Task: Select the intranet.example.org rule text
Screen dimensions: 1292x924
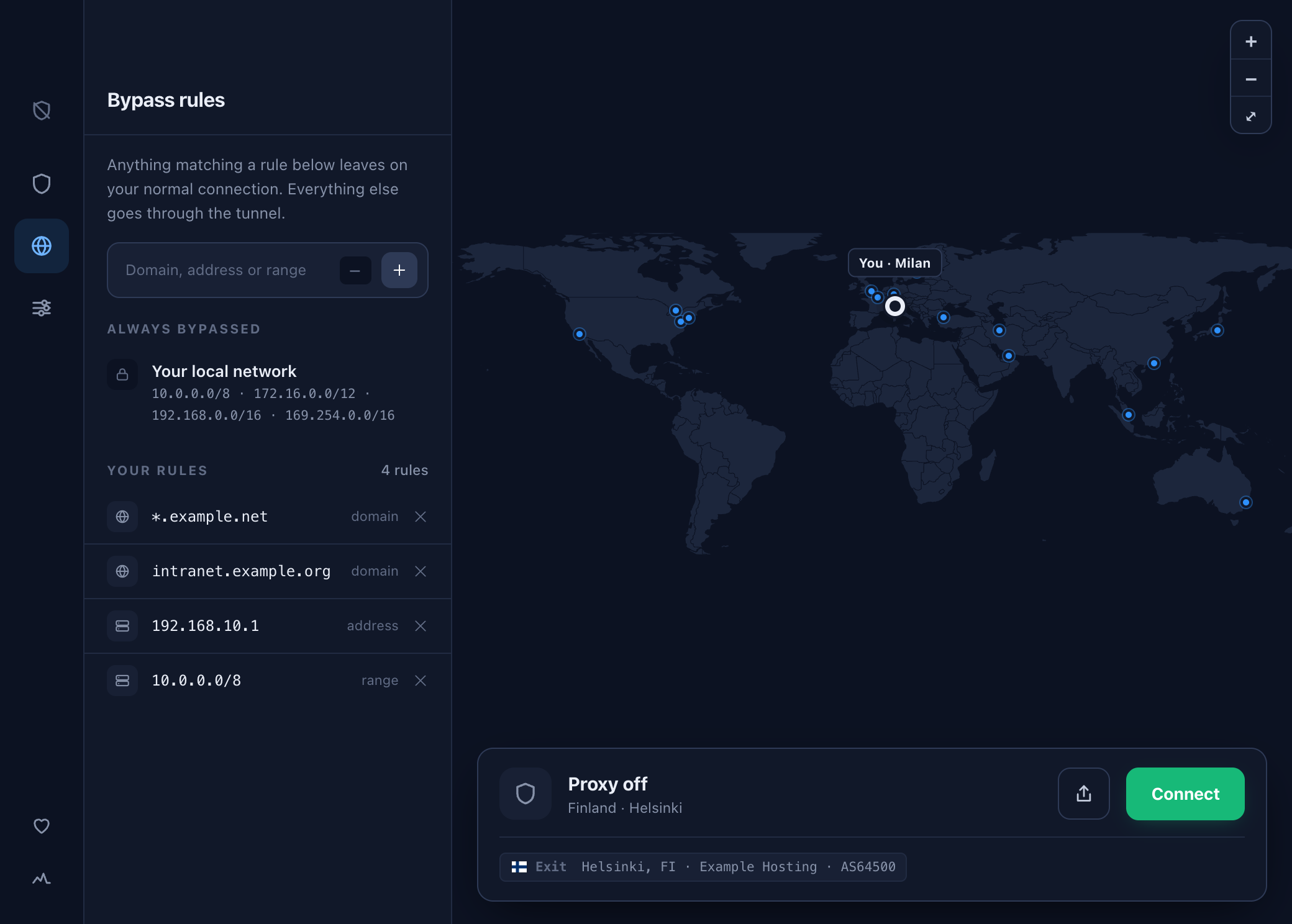Action: 242,571
